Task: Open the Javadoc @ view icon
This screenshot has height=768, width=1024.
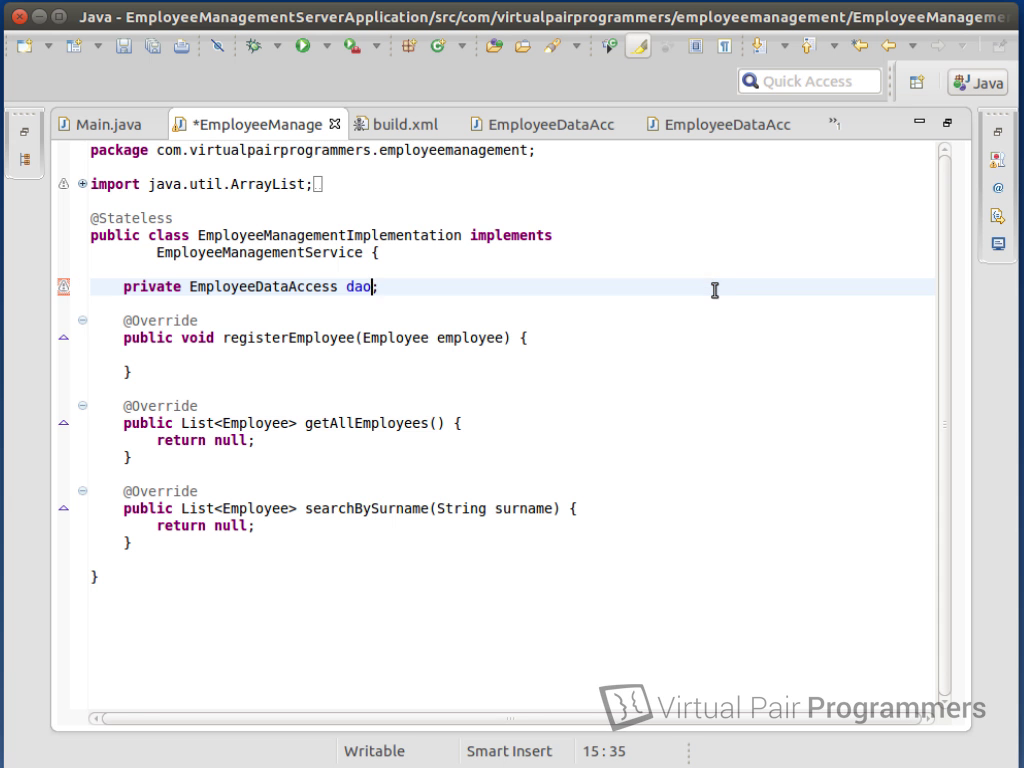Action: (998, 188)
